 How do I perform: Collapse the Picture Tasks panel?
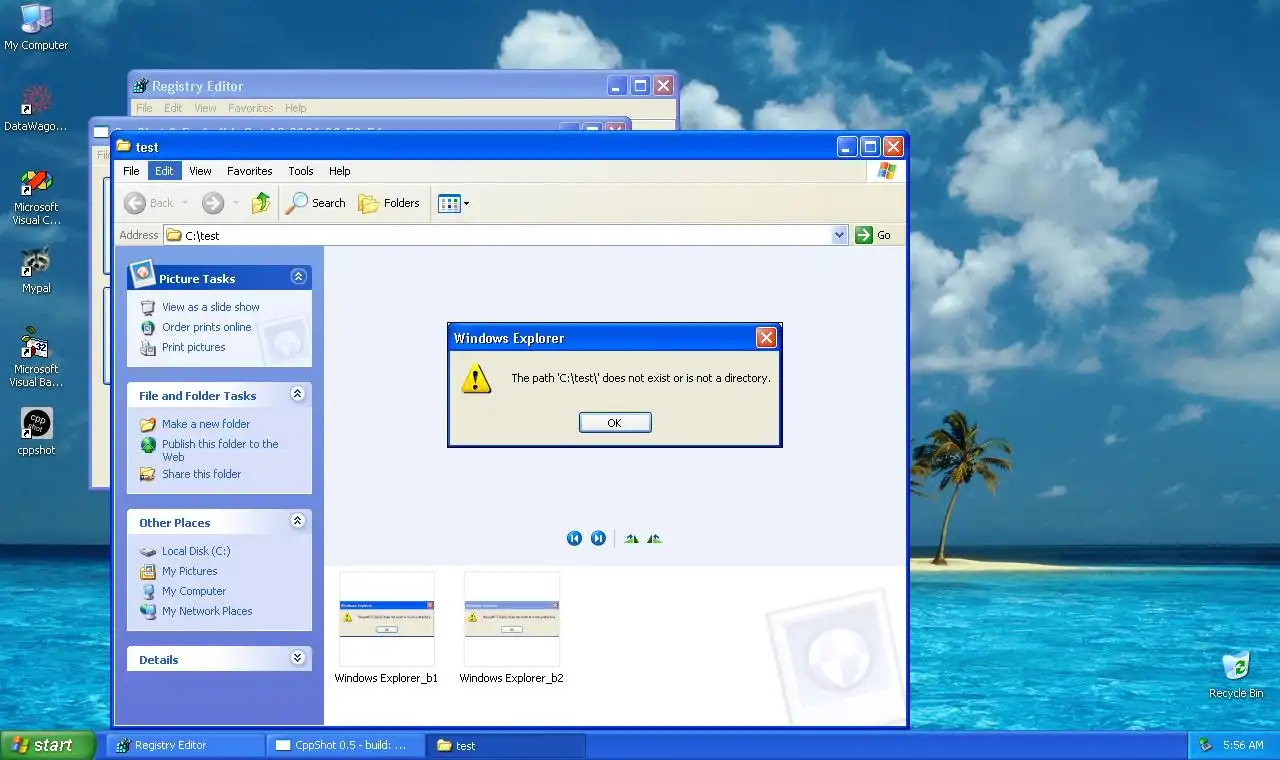click(297, 277)
